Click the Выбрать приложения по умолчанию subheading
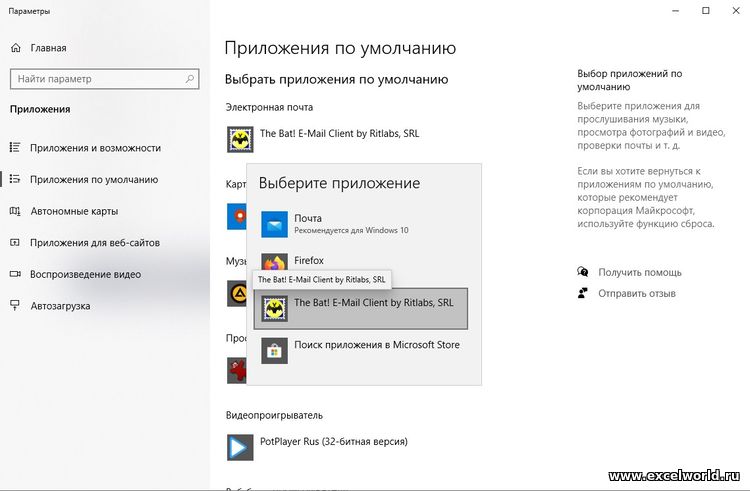The image size is (750, 491). [x=336, y=79]
